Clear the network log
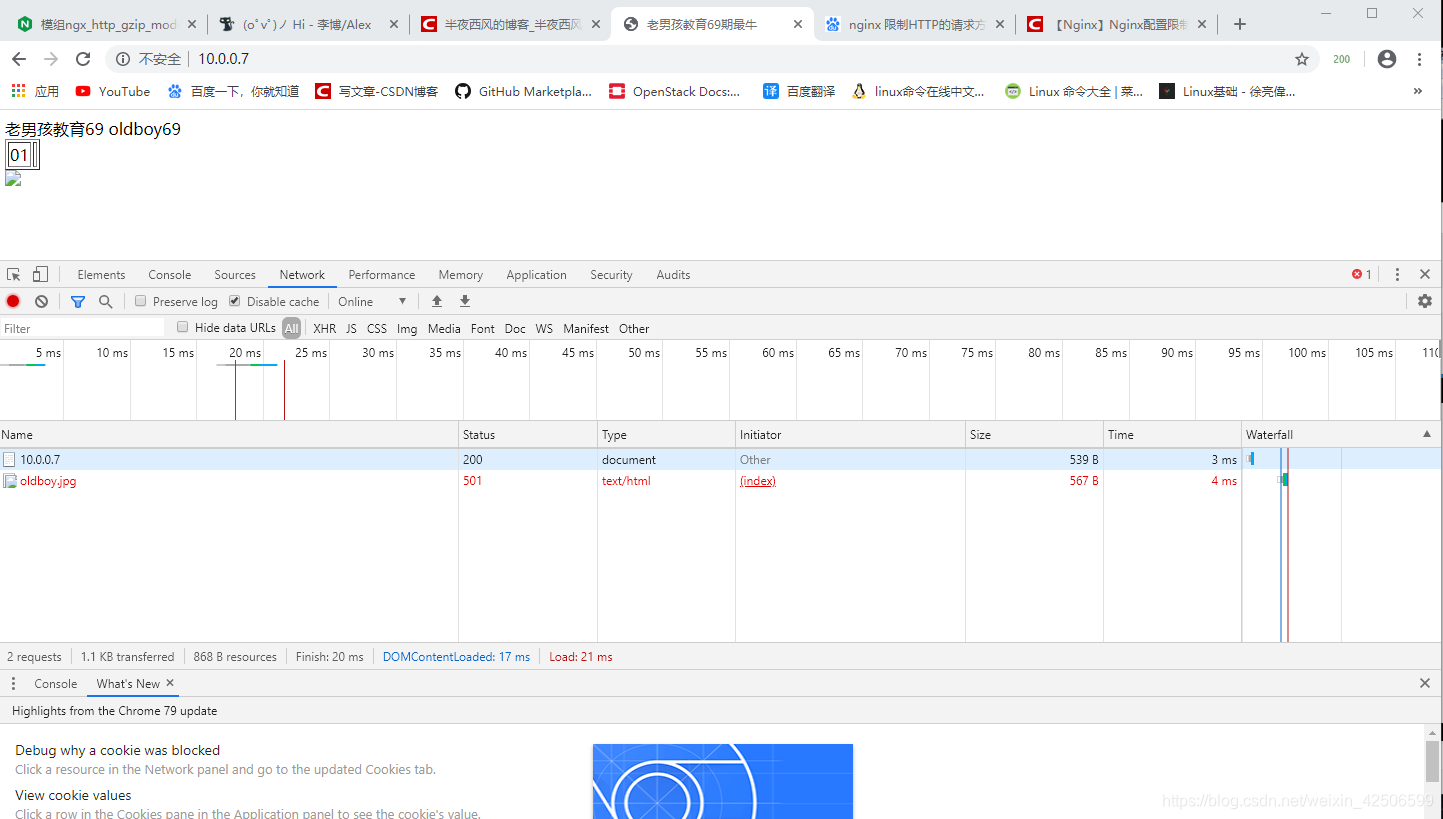The height and width of the screenshot is (819, 1443). [x=41, y=301]
